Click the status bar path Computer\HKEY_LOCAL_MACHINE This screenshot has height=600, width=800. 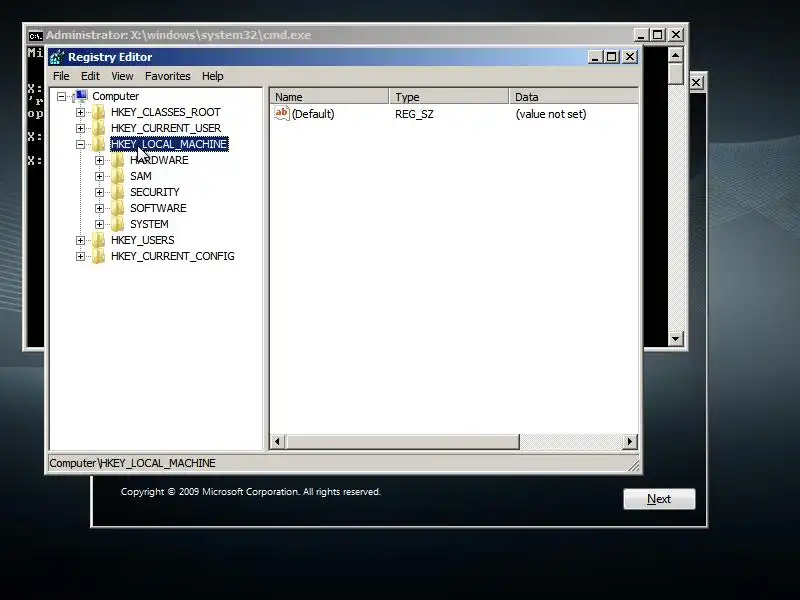coord(132,463)
